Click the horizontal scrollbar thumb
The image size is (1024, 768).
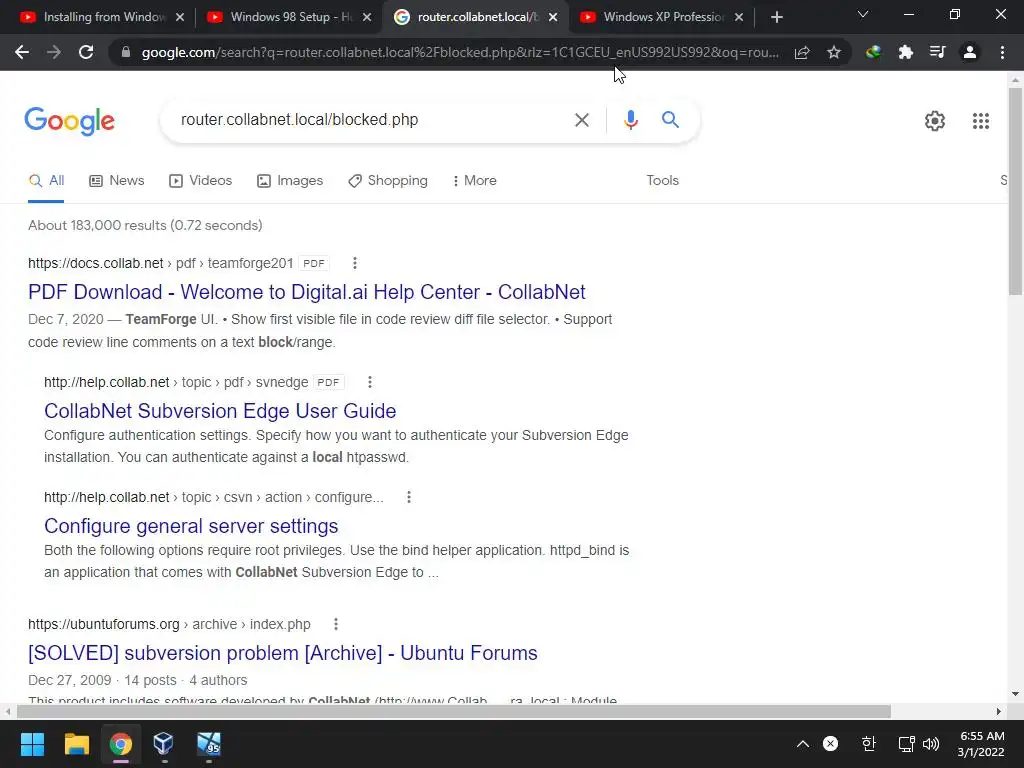[454, 711]
